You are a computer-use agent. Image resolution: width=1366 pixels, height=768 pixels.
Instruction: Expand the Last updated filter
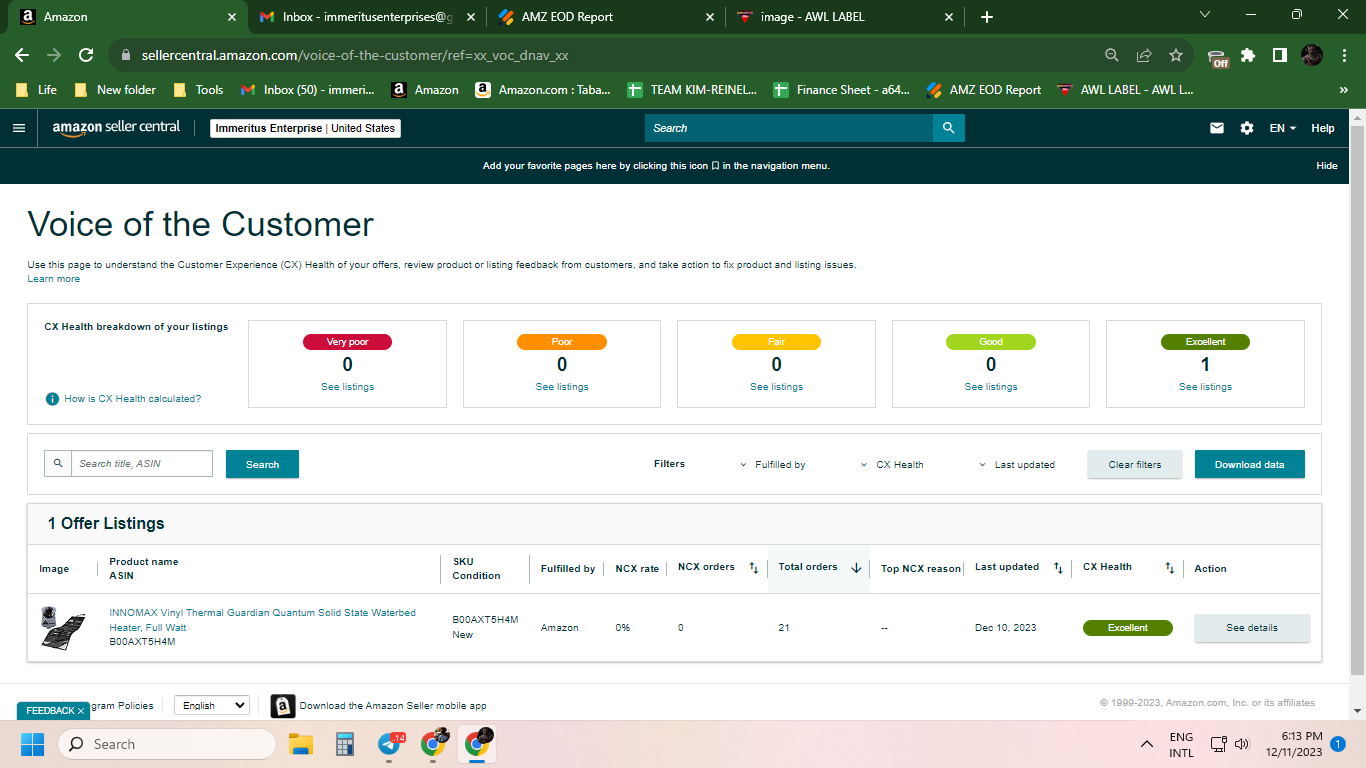coord(1017,465)
